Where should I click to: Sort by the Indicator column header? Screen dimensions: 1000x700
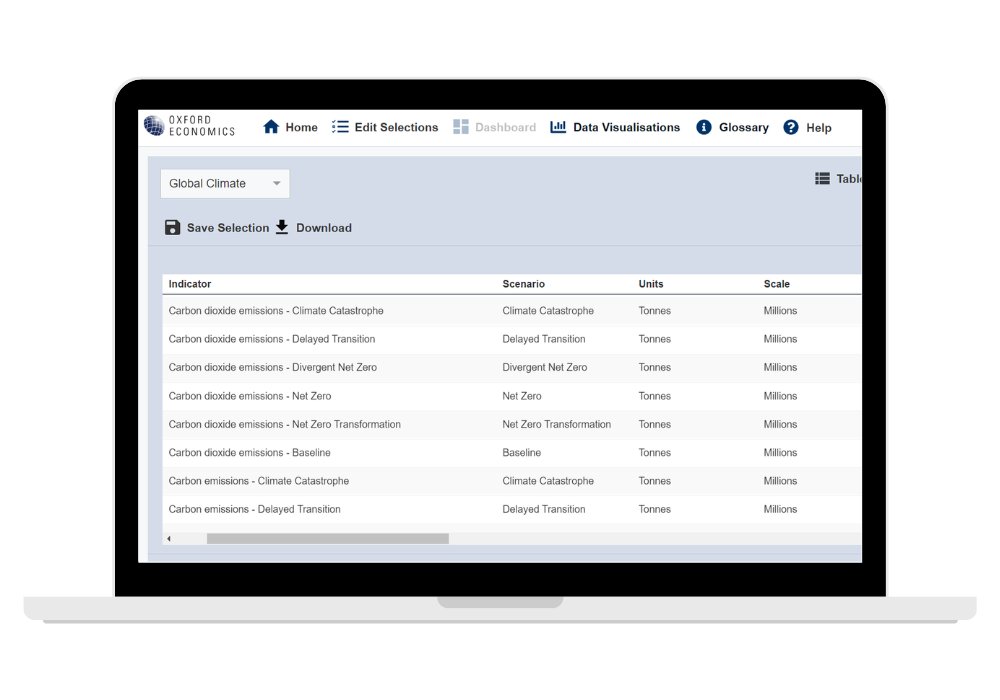[x=190, y=284]
